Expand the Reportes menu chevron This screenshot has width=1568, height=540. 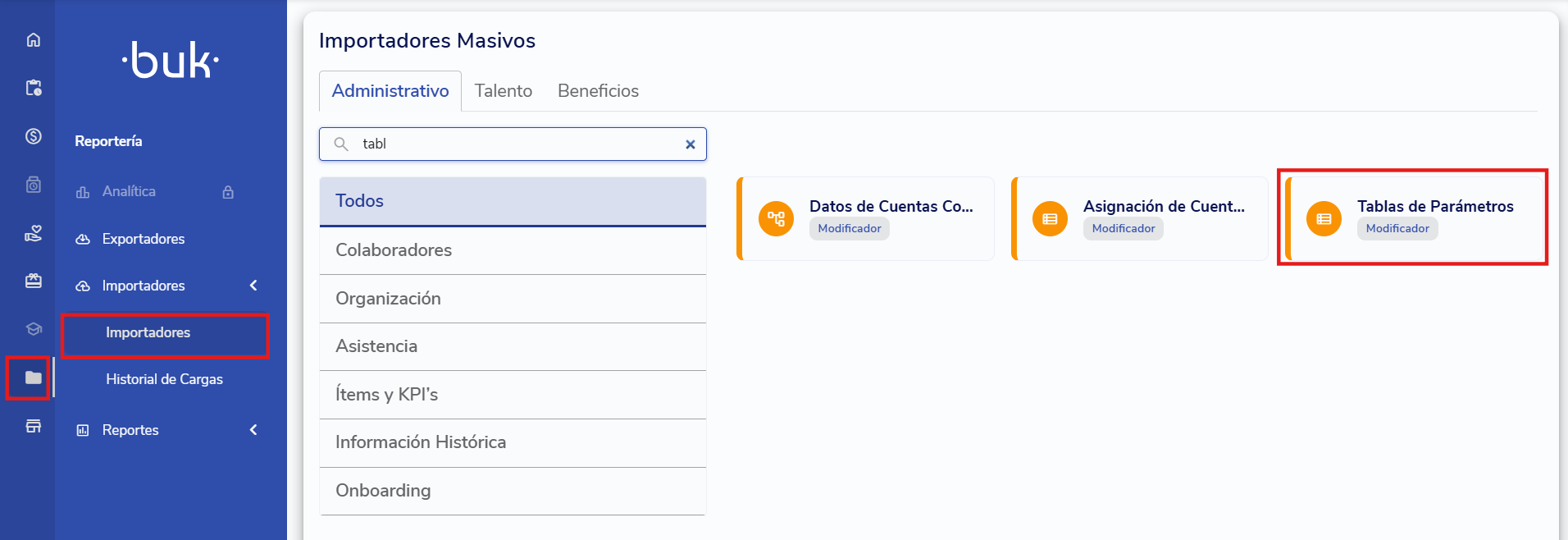click(253, 430)
